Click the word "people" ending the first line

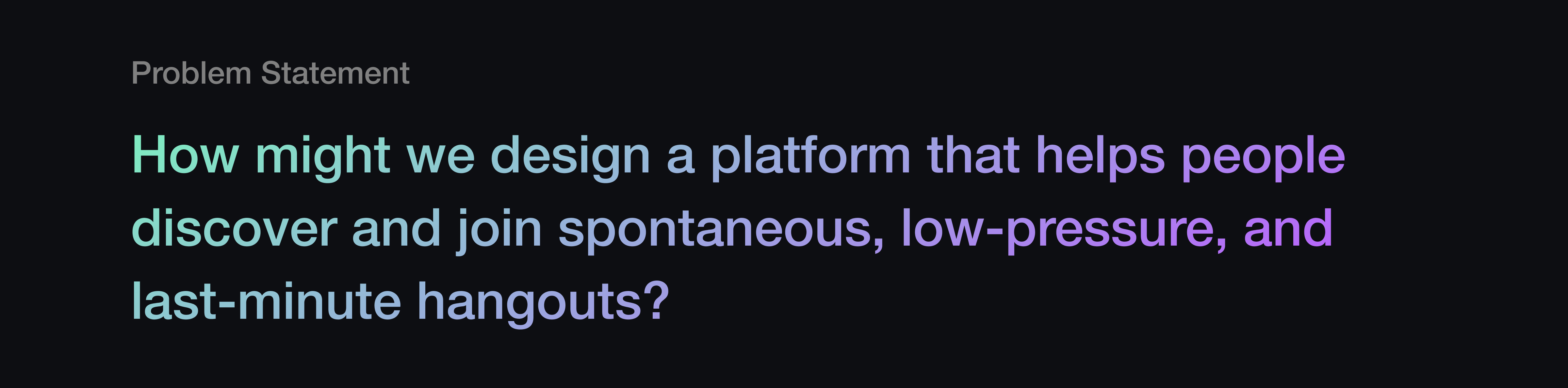1263,156
